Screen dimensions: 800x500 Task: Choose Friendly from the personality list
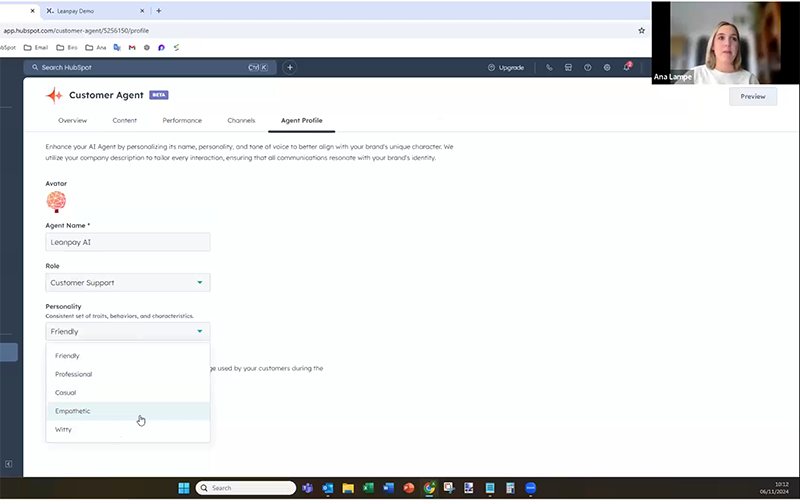(x=128, y=356)
